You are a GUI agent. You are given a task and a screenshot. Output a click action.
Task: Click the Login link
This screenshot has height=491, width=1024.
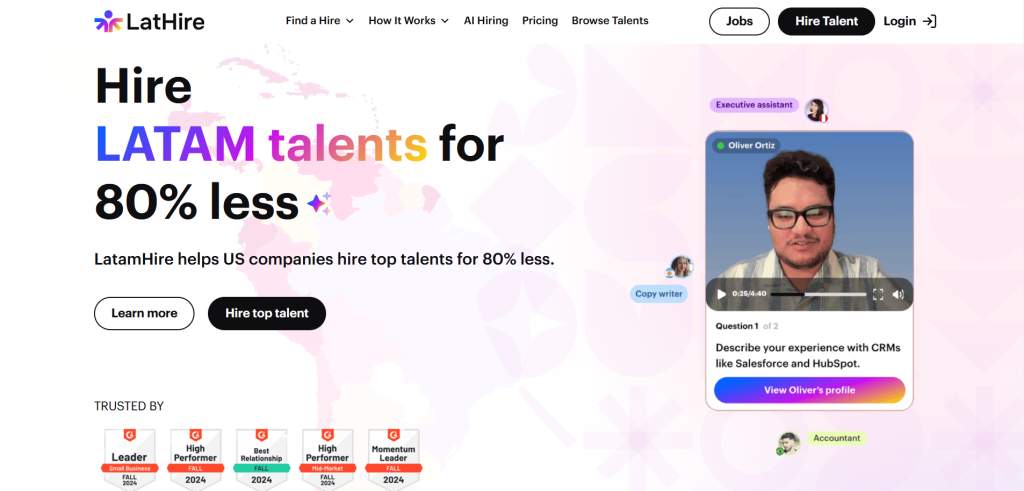pyautogui.click(x=910, y=21)
